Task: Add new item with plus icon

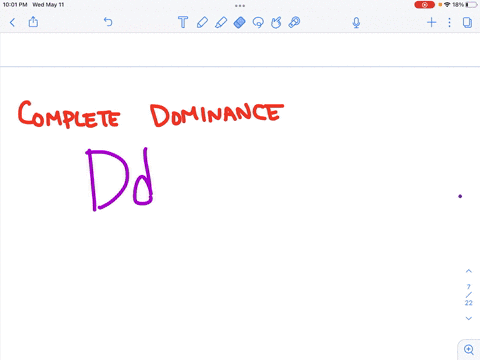Action: 432,22
